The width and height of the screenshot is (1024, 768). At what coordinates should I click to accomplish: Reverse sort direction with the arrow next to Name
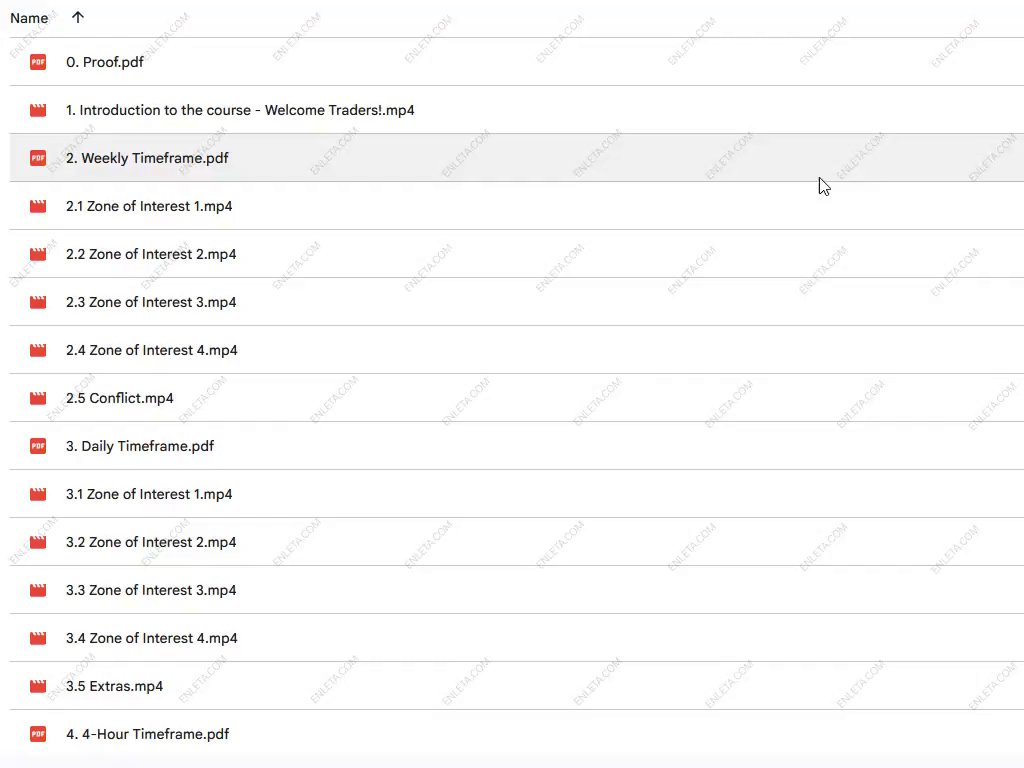point(78,17)
